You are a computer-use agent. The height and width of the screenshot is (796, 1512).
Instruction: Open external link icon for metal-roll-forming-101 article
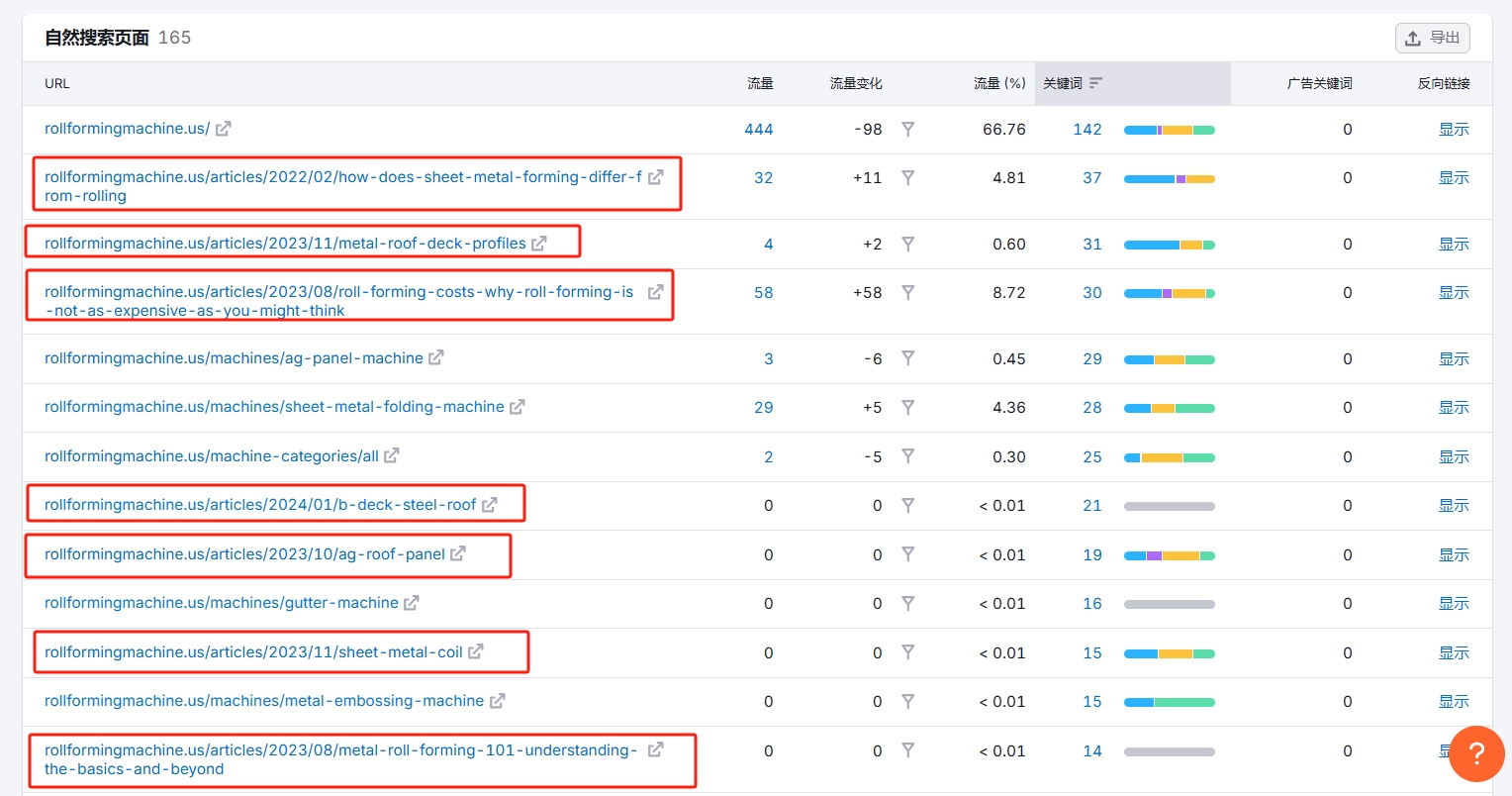pyautogui.click(x=656, y=750)
